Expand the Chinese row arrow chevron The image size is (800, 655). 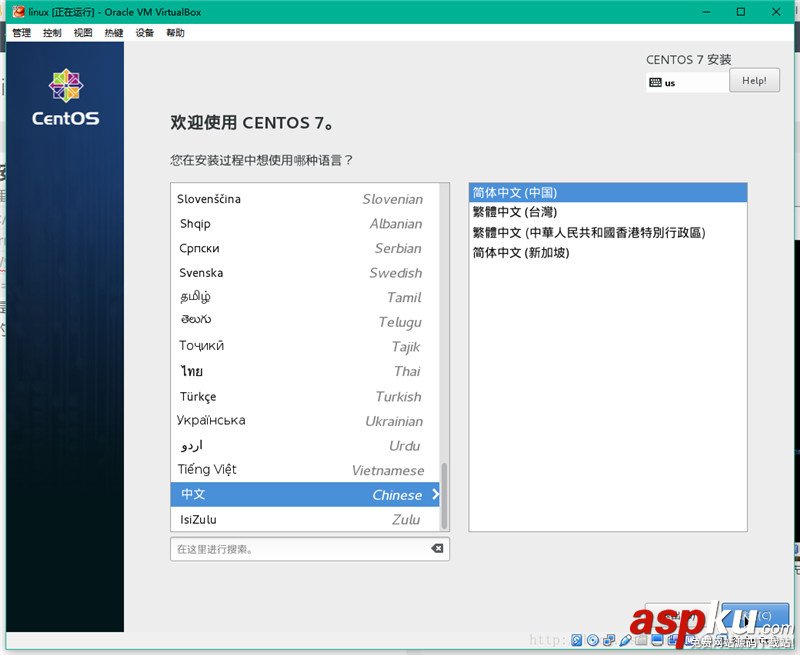point(435,494)
